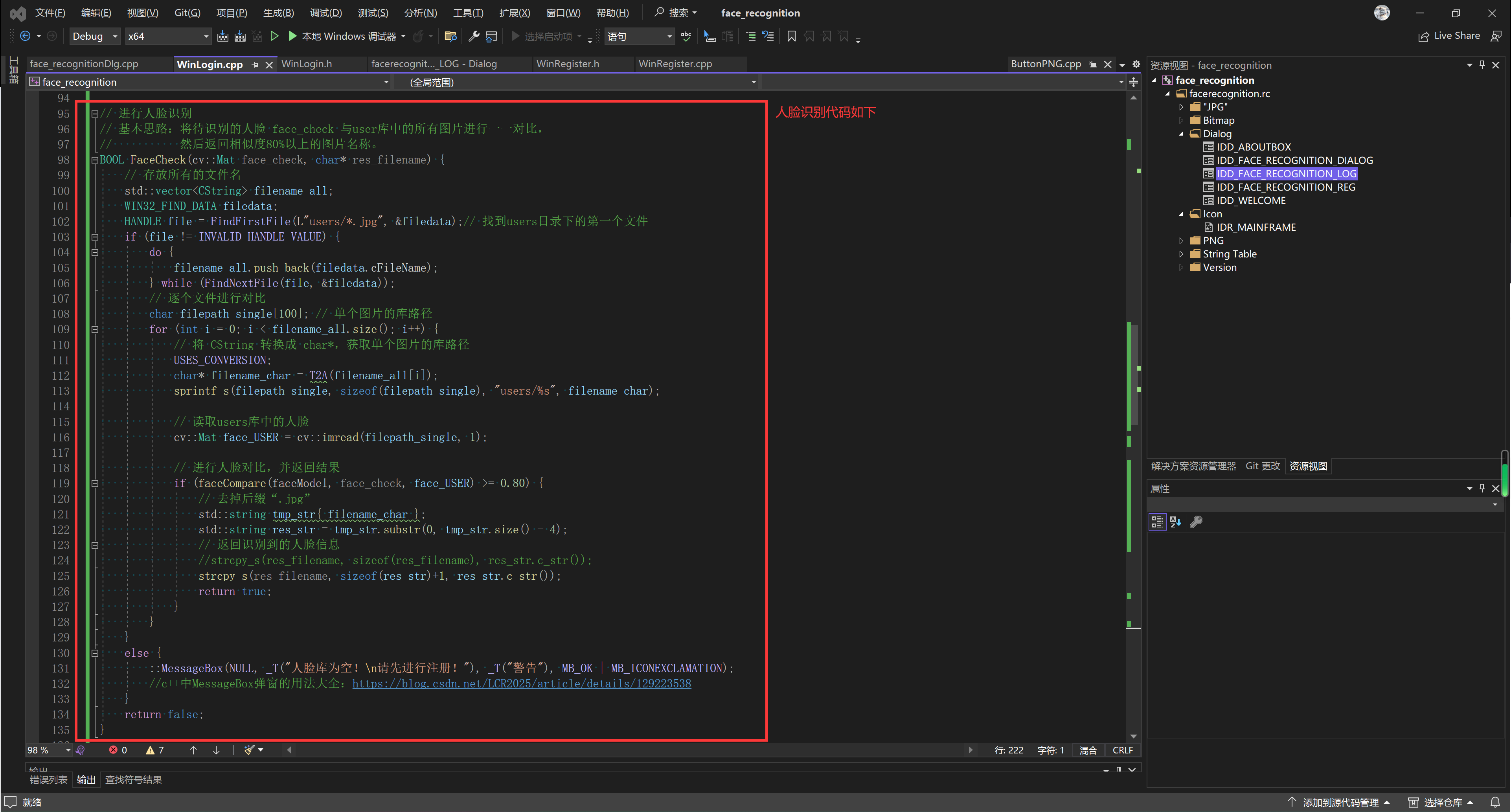Image resolution: width=1511 pixels, height=812 pixels.
Task: Expand the String Table folder
Action: (1181, 254)
